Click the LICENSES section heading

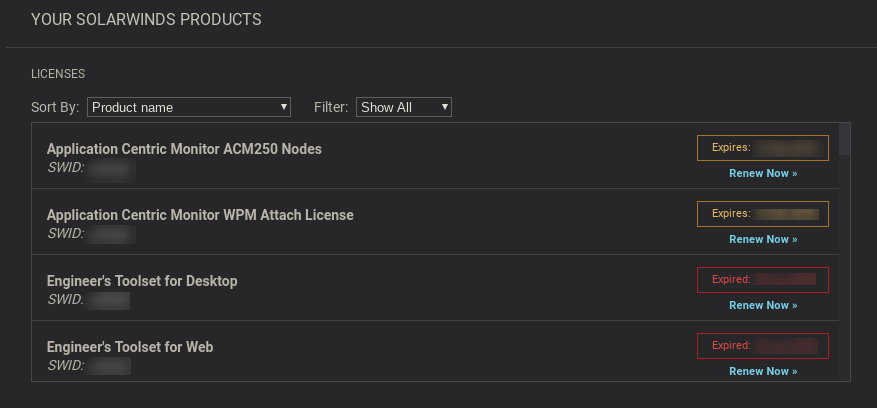pyautogui.click(x=58, y=74)
